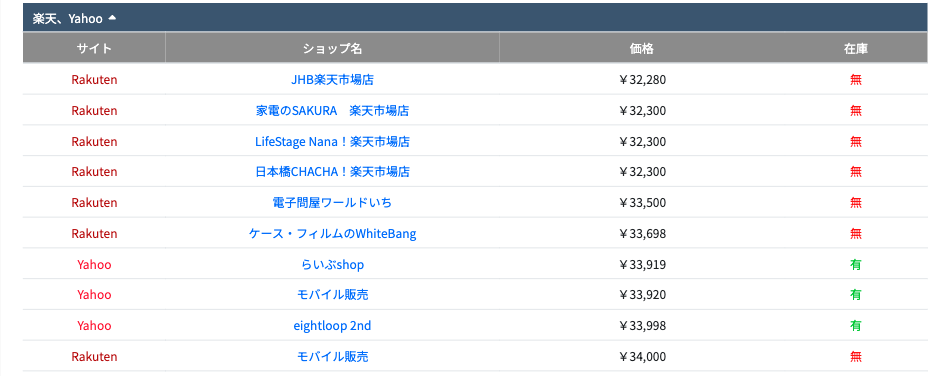Collapse the 楽天、Yahoo section arrow

click(112, 18)
